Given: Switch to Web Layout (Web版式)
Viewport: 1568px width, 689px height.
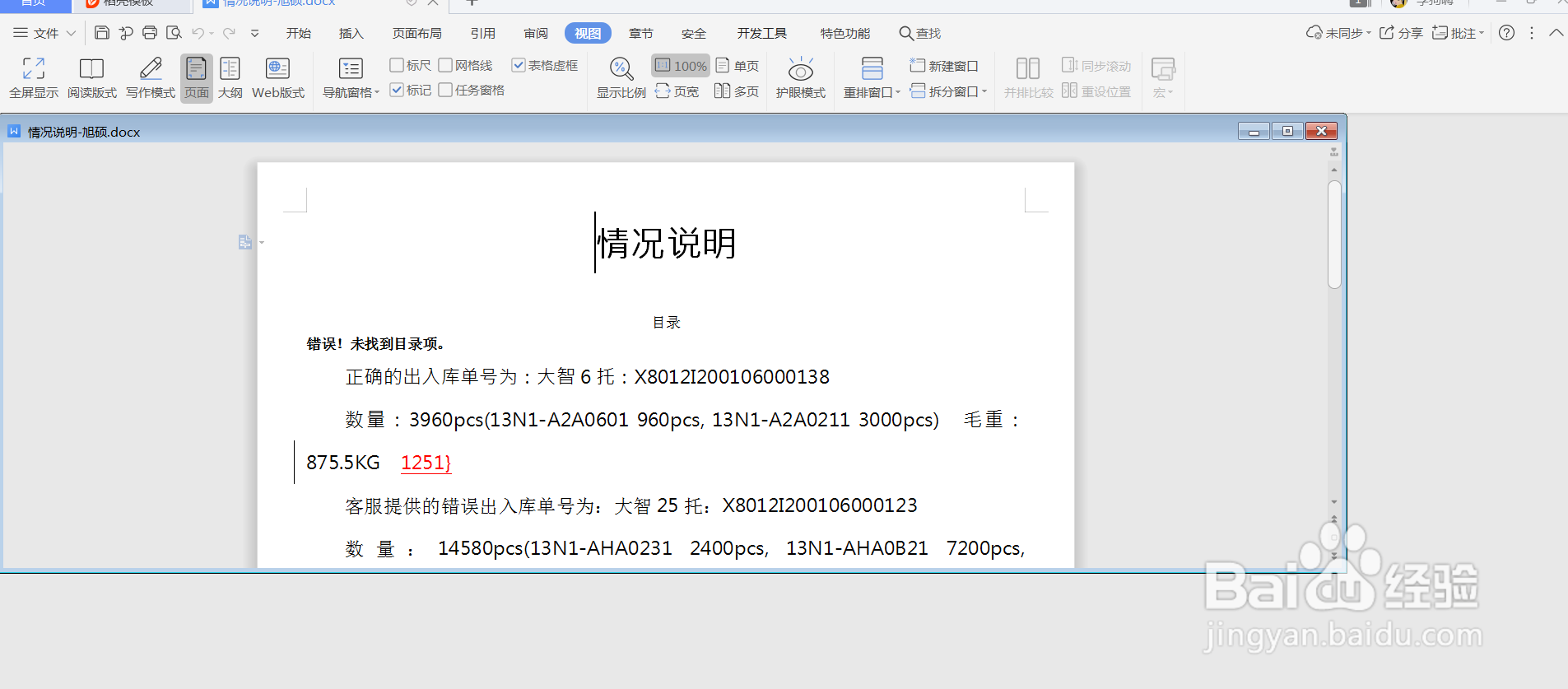Looking at the screenshot, I should [278, 78].
